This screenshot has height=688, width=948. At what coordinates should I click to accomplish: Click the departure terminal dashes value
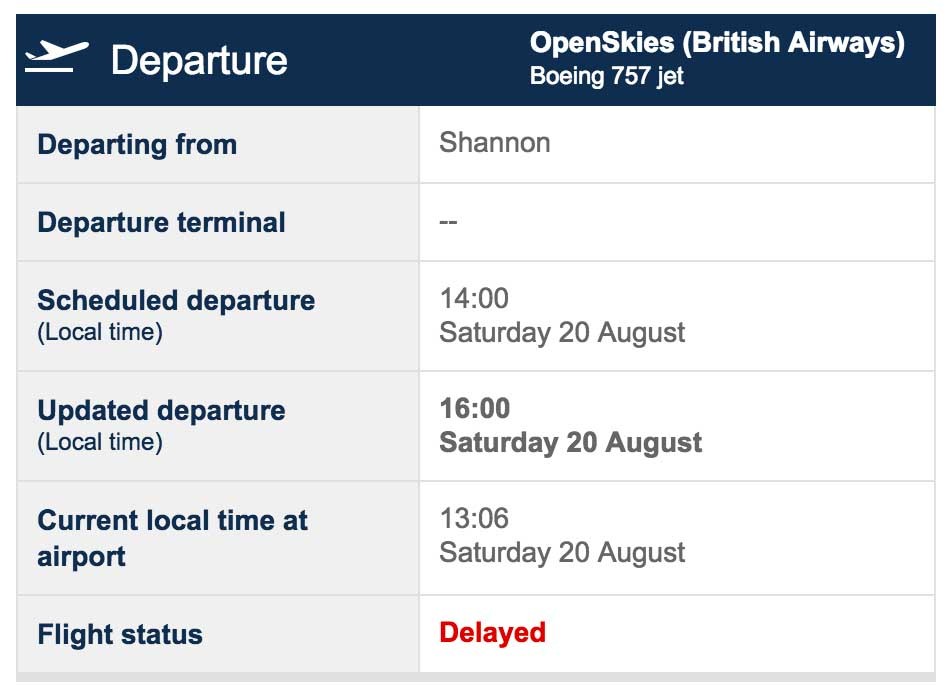pyautogui.click(x=448, y=222)
